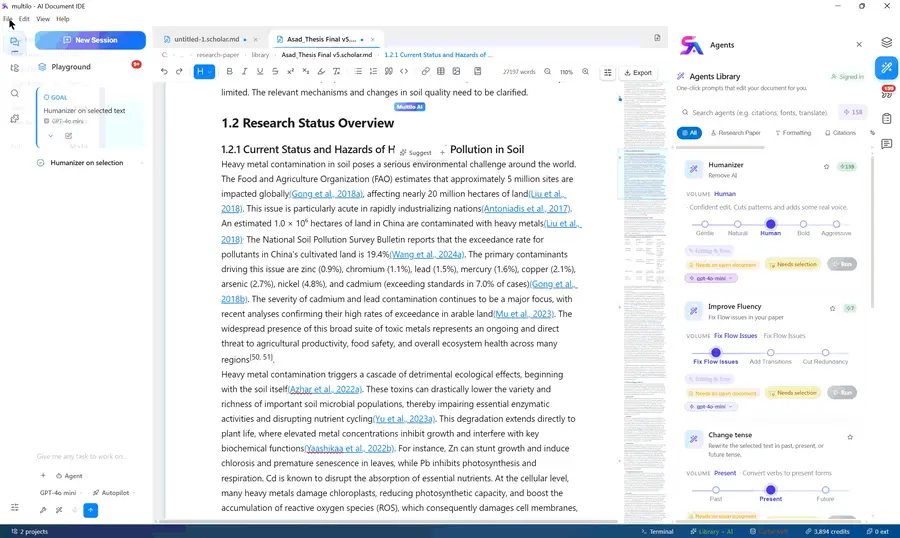Image resolution: width=900 pixels, height=538 pixels.
Task: Zoom in the document view
Action: [585, 72]
